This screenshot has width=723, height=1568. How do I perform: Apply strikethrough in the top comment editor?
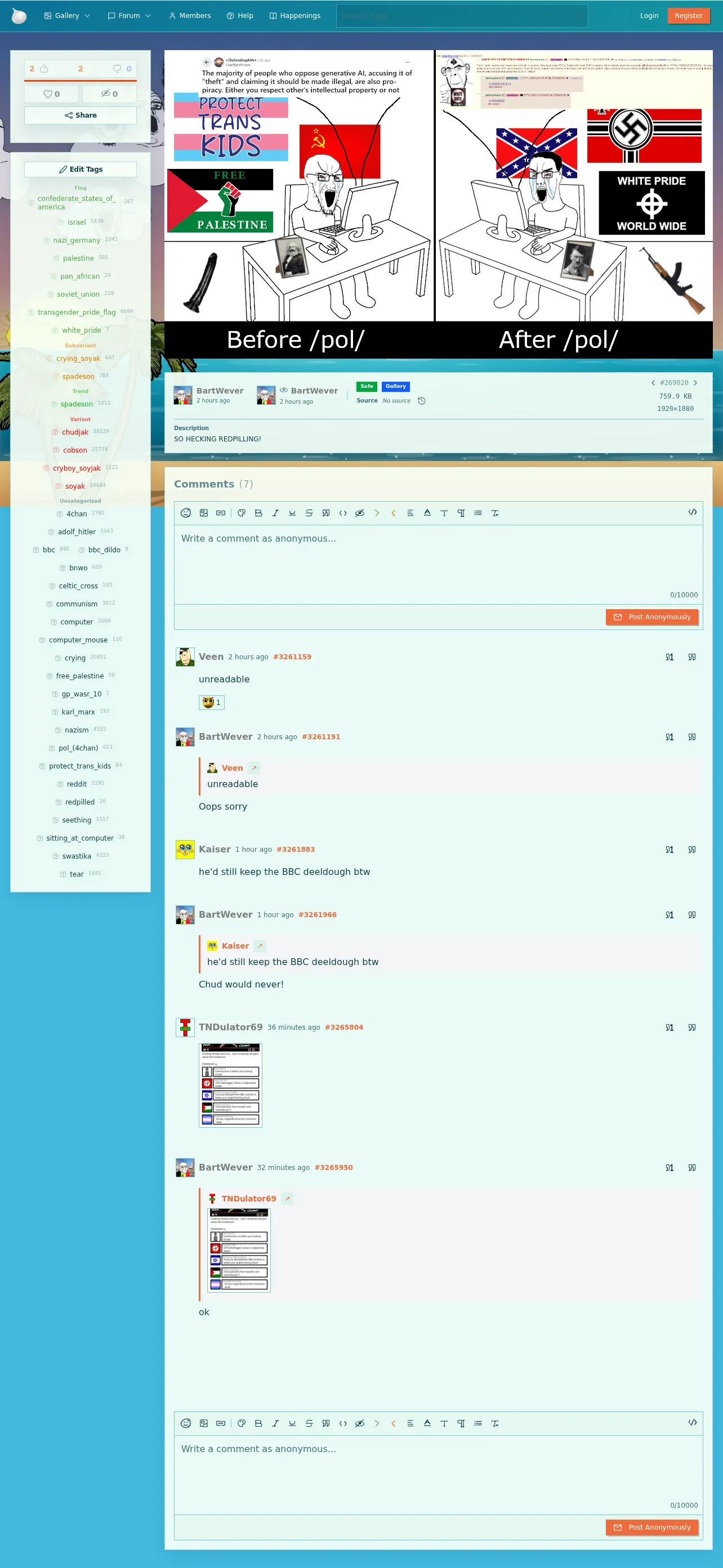[x=309, y=513]
